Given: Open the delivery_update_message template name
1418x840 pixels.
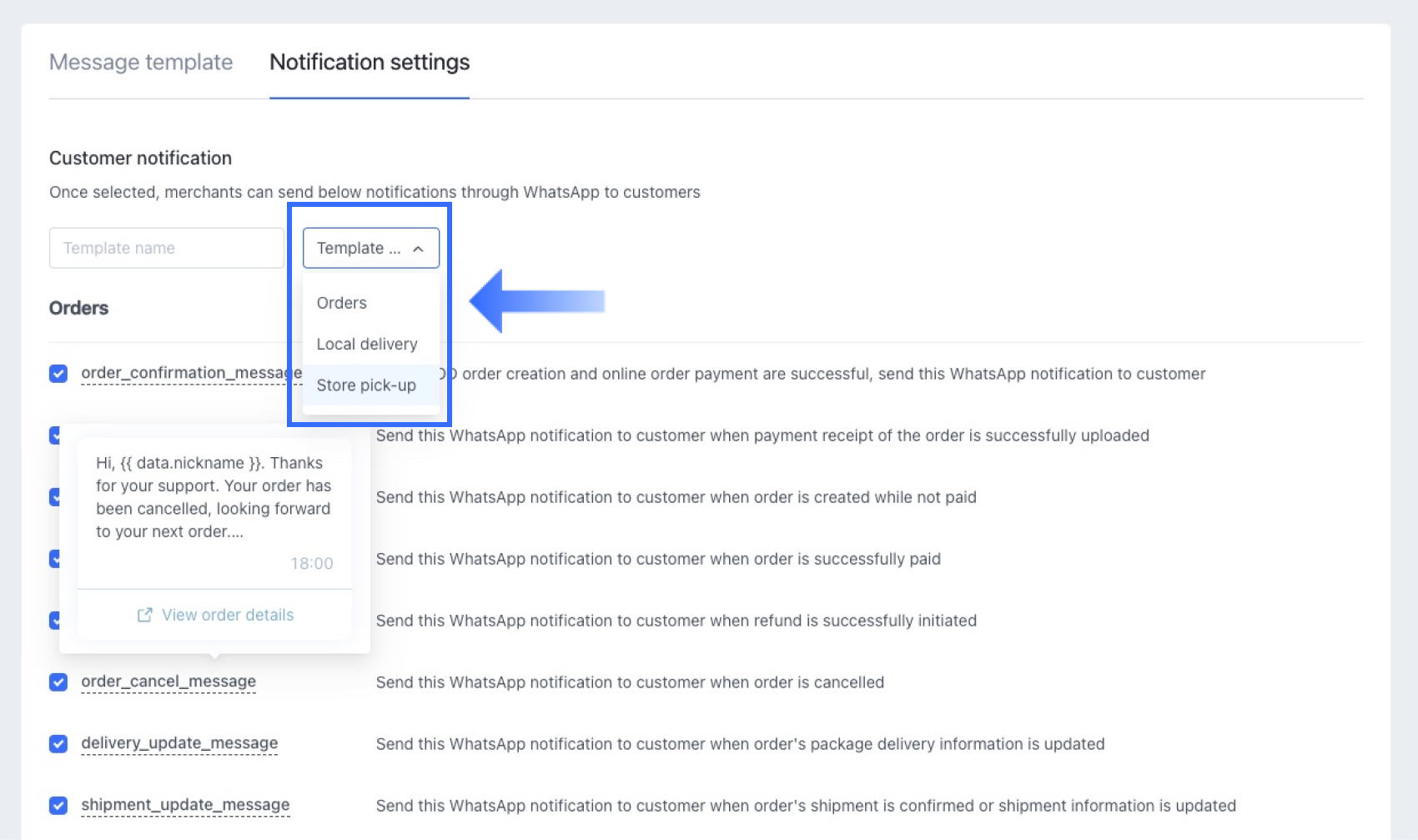Looking at the screenshot, I should [179, 743].
